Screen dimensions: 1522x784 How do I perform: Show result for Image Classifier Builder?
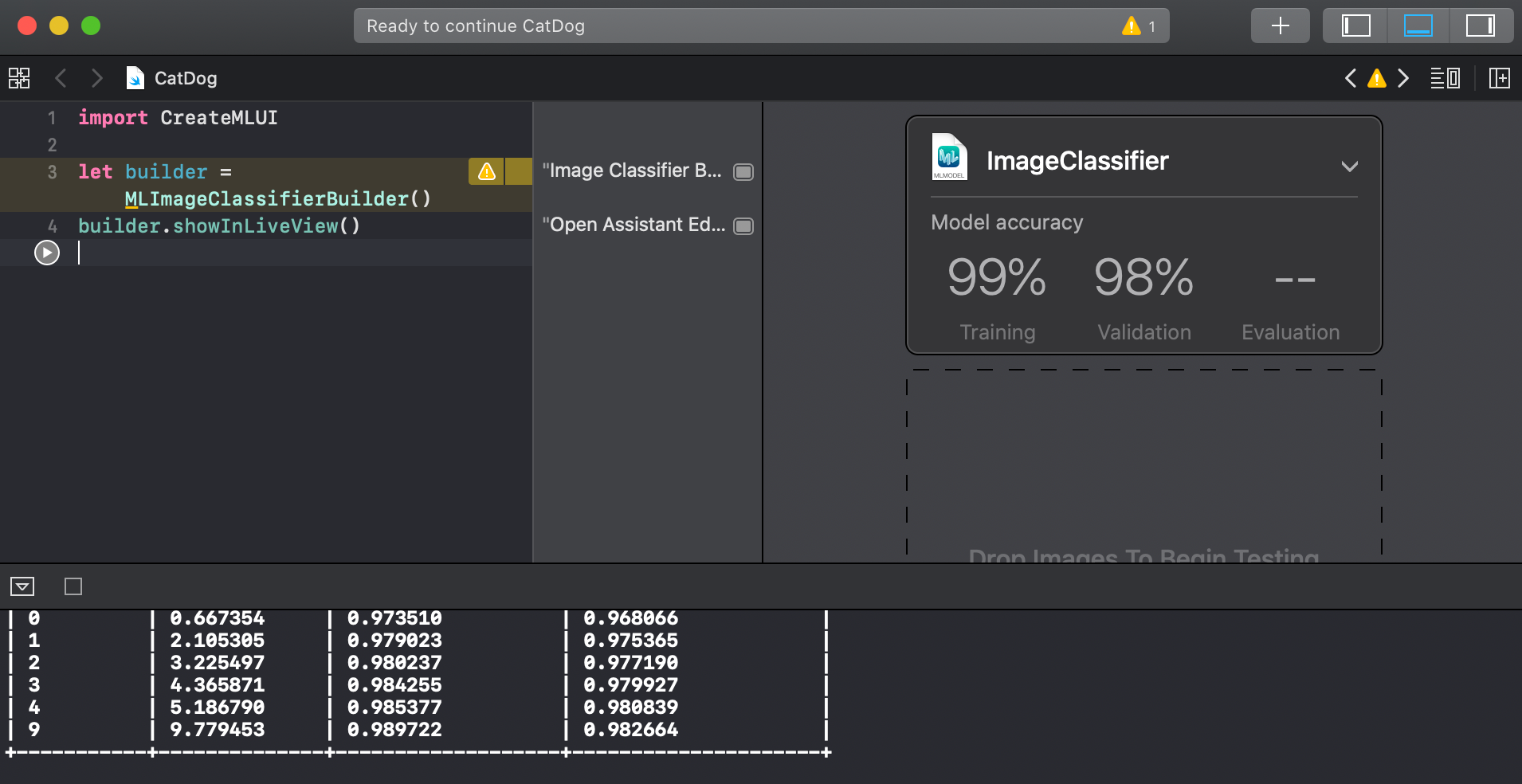[x=743, y=172]
